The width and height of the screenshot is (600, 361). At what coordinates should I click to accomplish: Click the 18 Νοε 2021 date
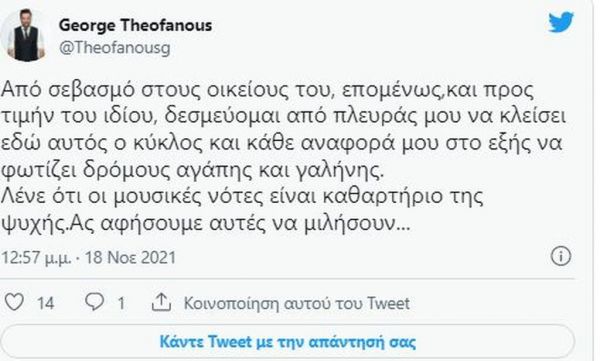coord(130,257)
